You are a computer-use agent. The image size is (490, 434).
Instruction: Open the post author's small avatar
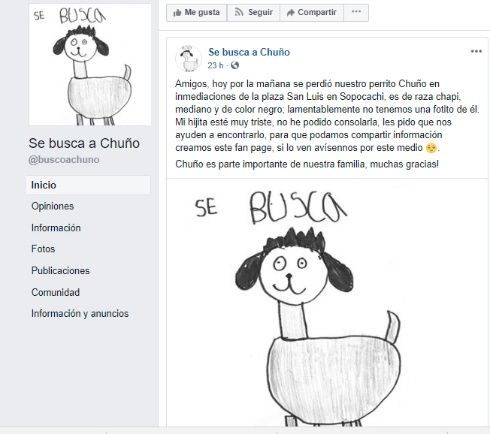click(188, 58)
